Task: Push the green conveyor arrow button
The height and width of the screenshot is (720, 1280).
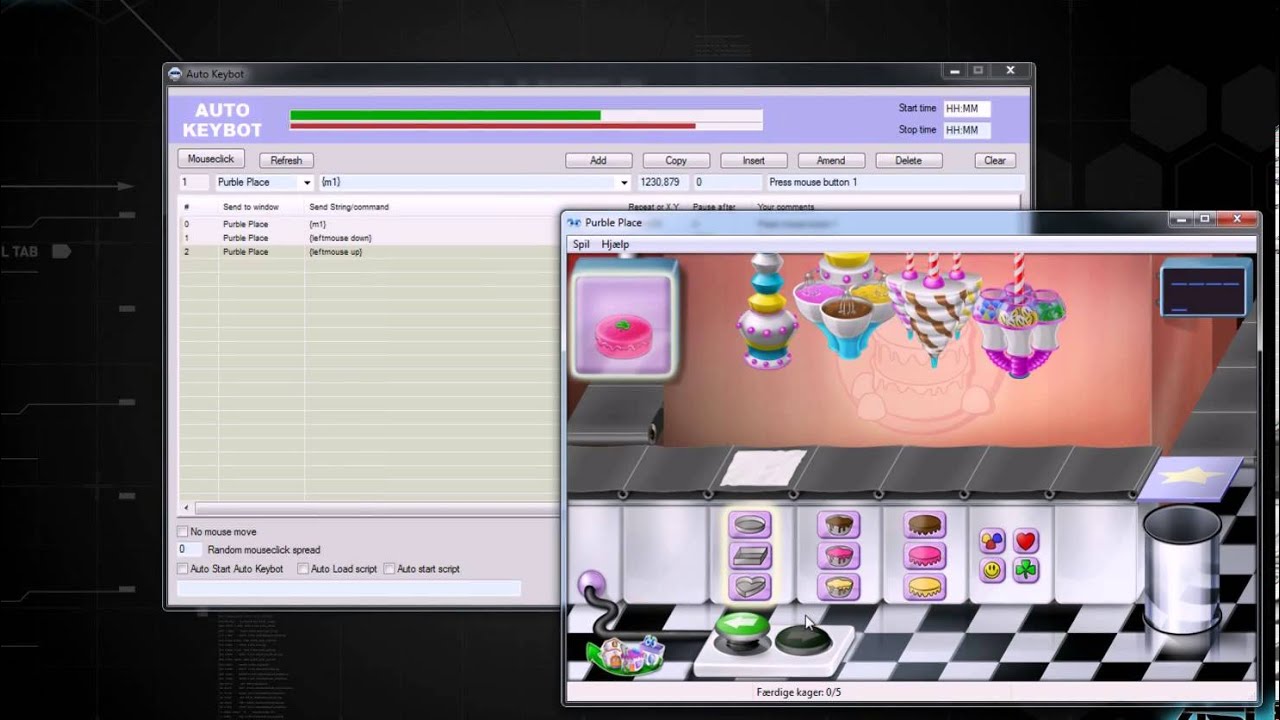Action: (743, 631)
